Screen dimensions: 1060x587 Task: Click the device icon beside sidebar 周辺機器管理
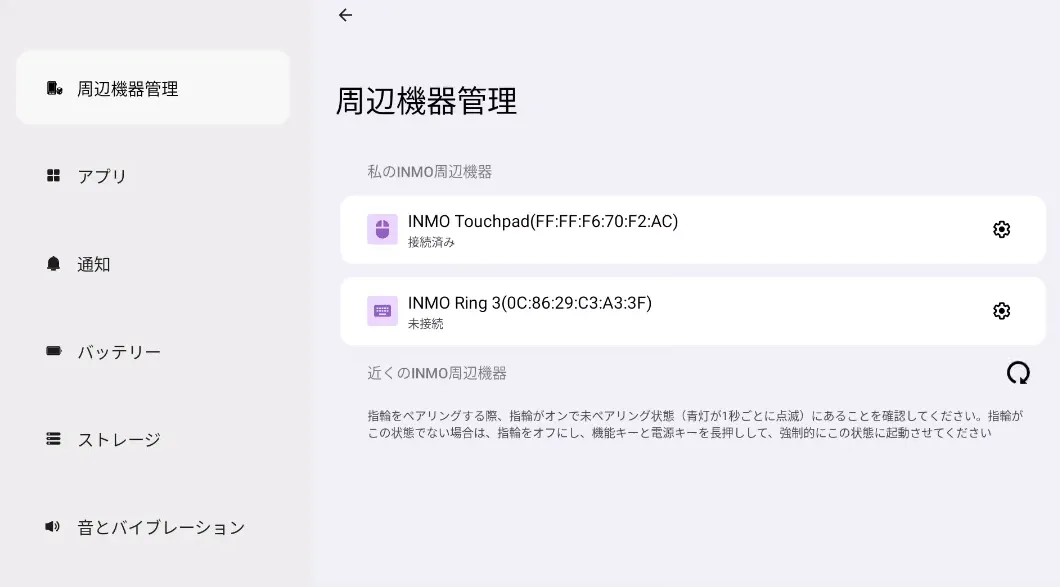[55, 89]
